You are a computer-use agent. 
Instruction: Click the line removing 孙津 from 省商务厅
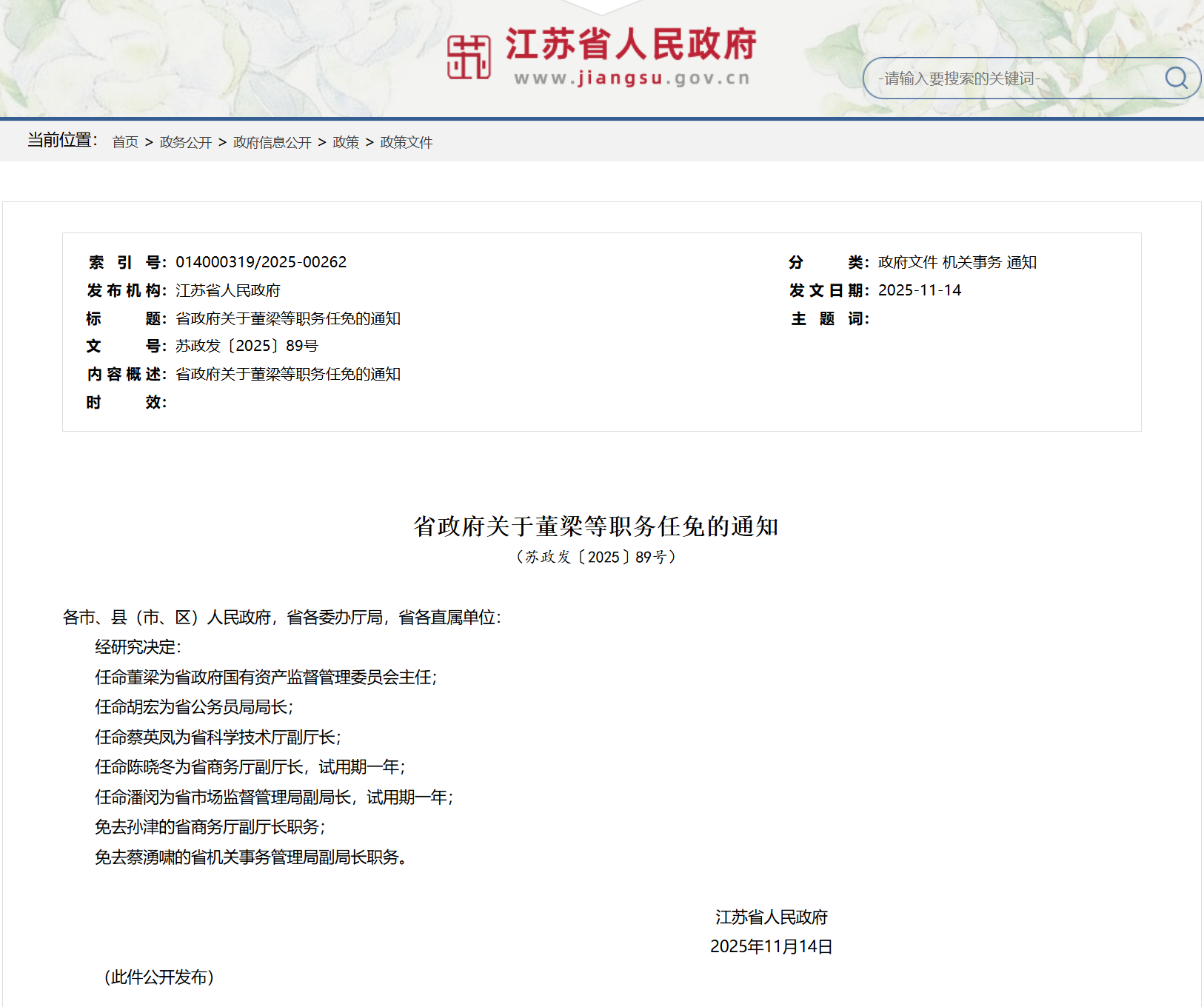pos(210,827)
